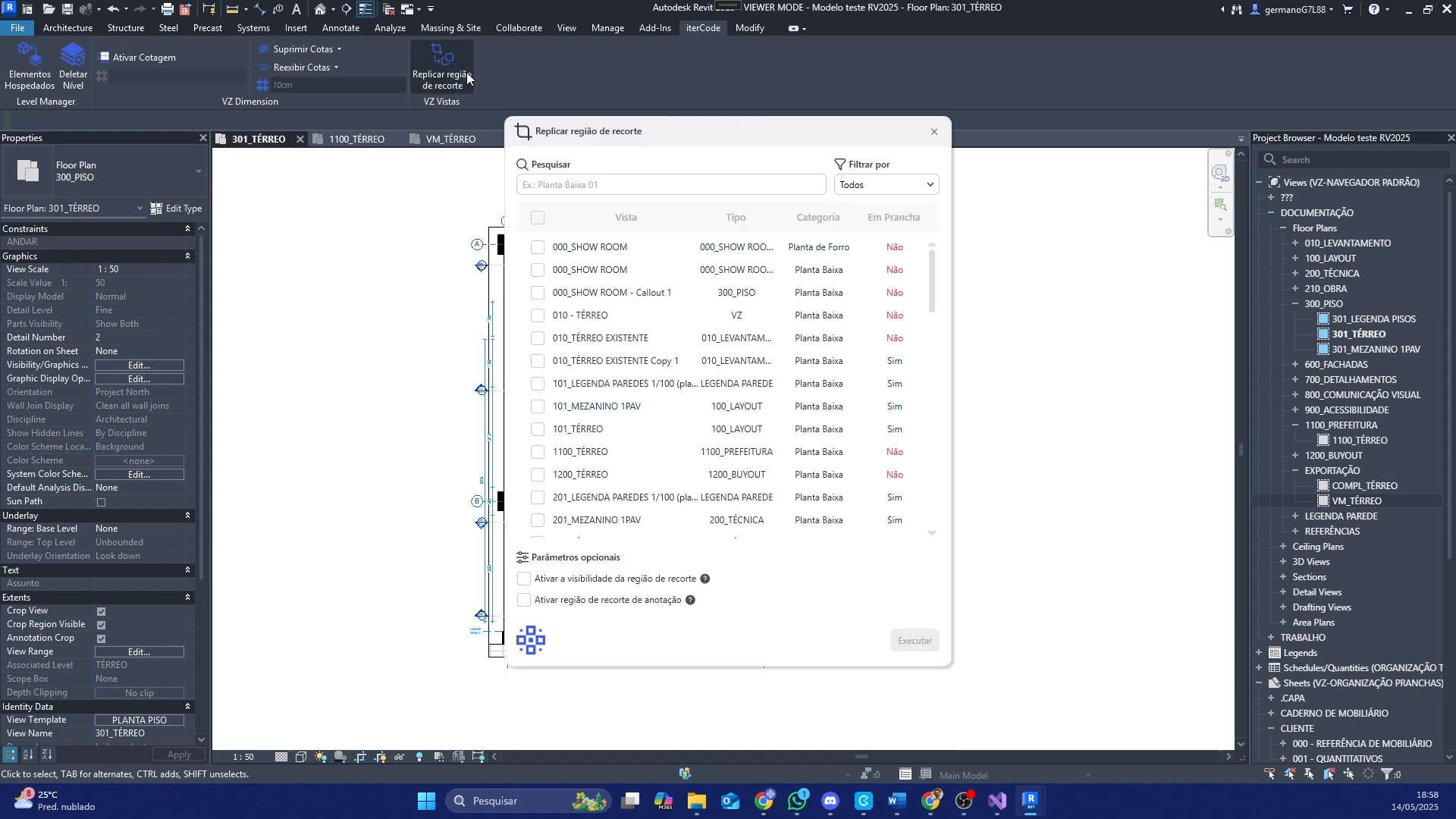1456x819 pixels.
Task: Open WhatsApp from taskbar
Action: pos(797,801)
